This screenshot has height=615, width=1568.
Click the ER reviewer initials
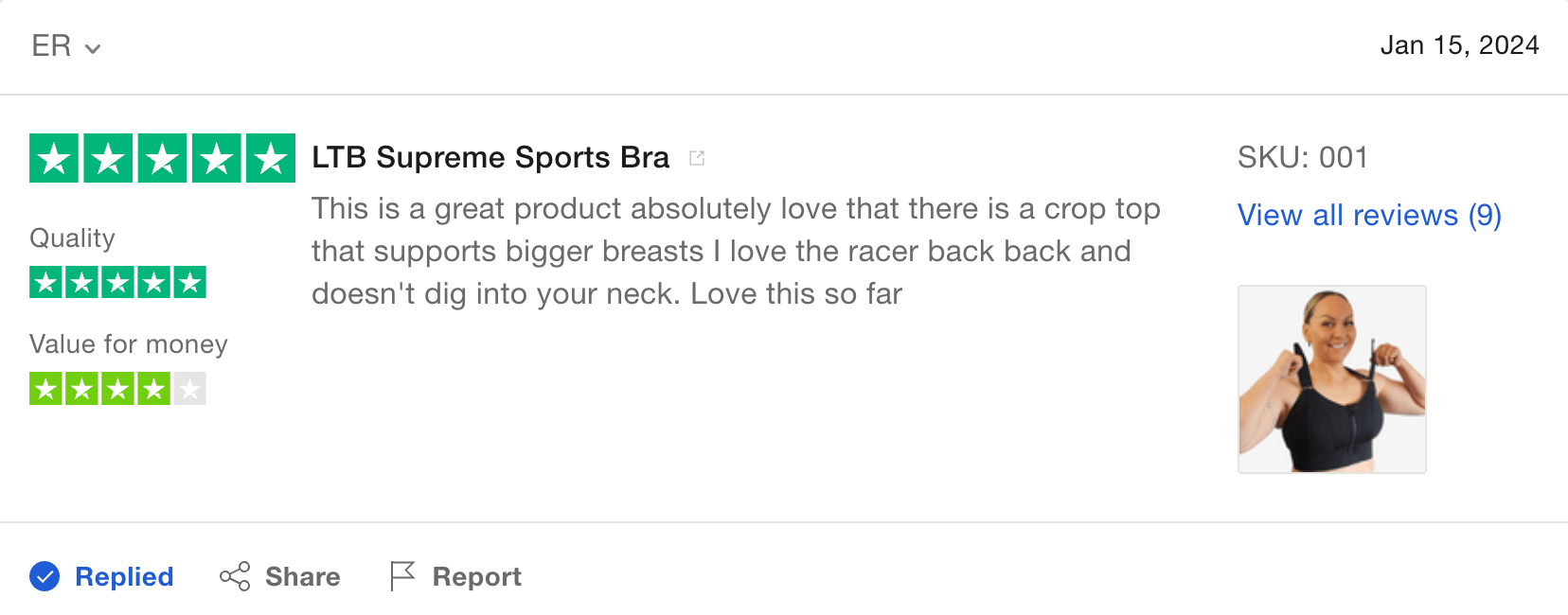[51, 45]
